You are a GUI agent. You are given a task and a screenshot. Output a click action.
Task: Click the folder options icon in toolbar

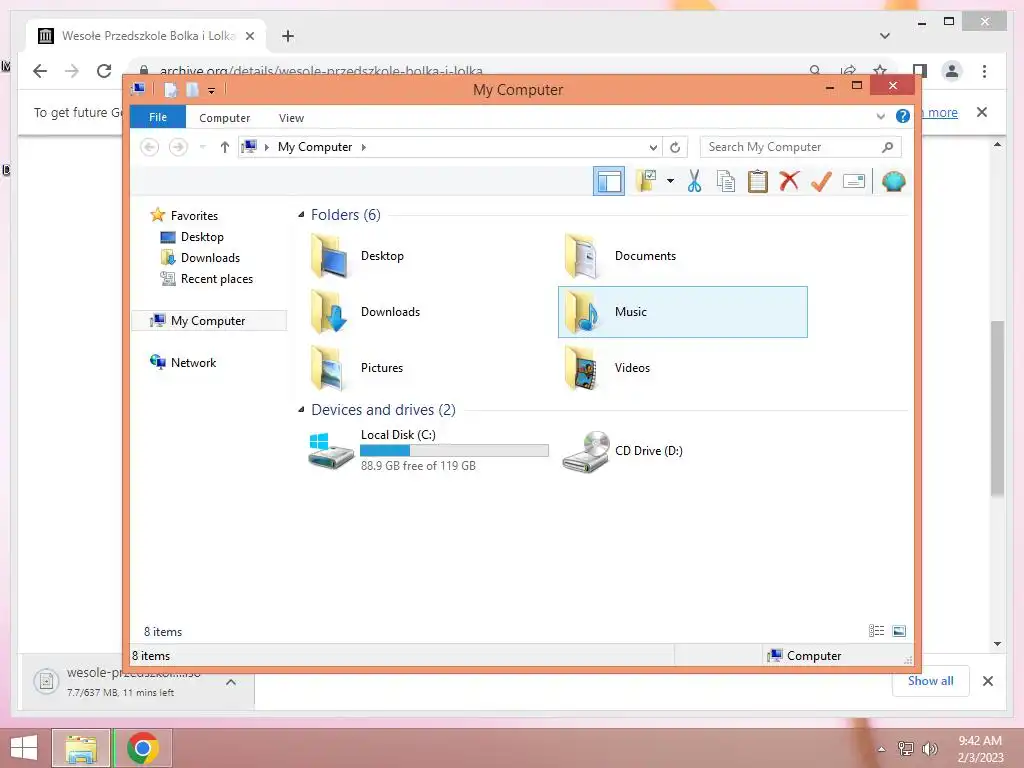pyautogui.click(x=646, y=181)
